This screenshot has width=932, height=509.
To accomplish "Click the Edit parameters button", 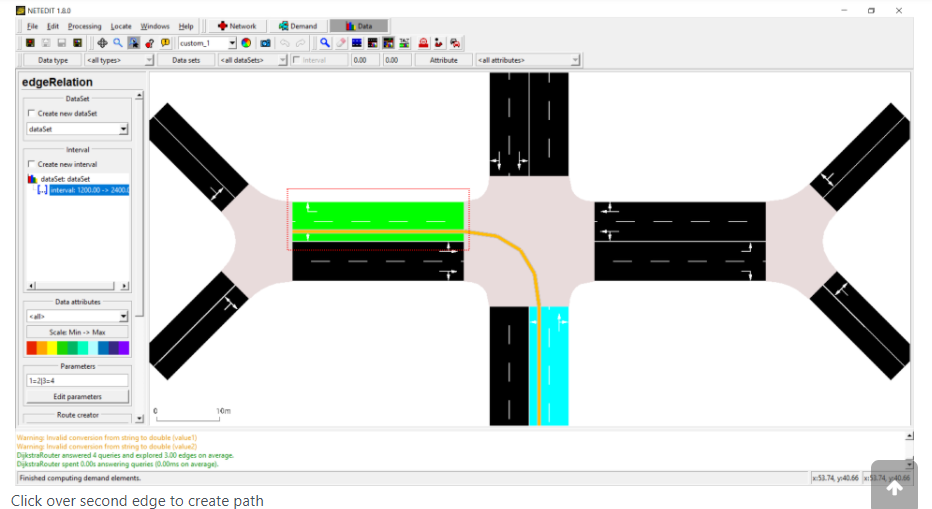I will (77, 397).
